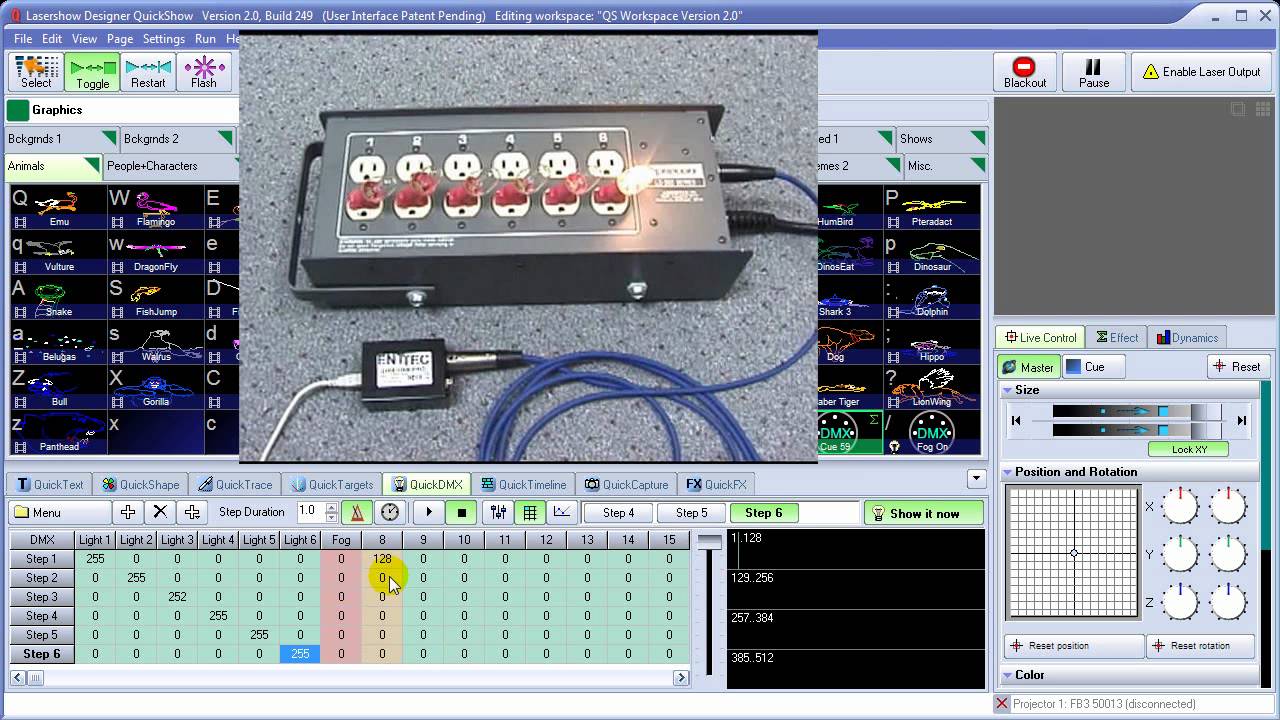Open the Misc. category dropdown
The height and width of the screenshot is (720, 1280).
tap(978, 166)
